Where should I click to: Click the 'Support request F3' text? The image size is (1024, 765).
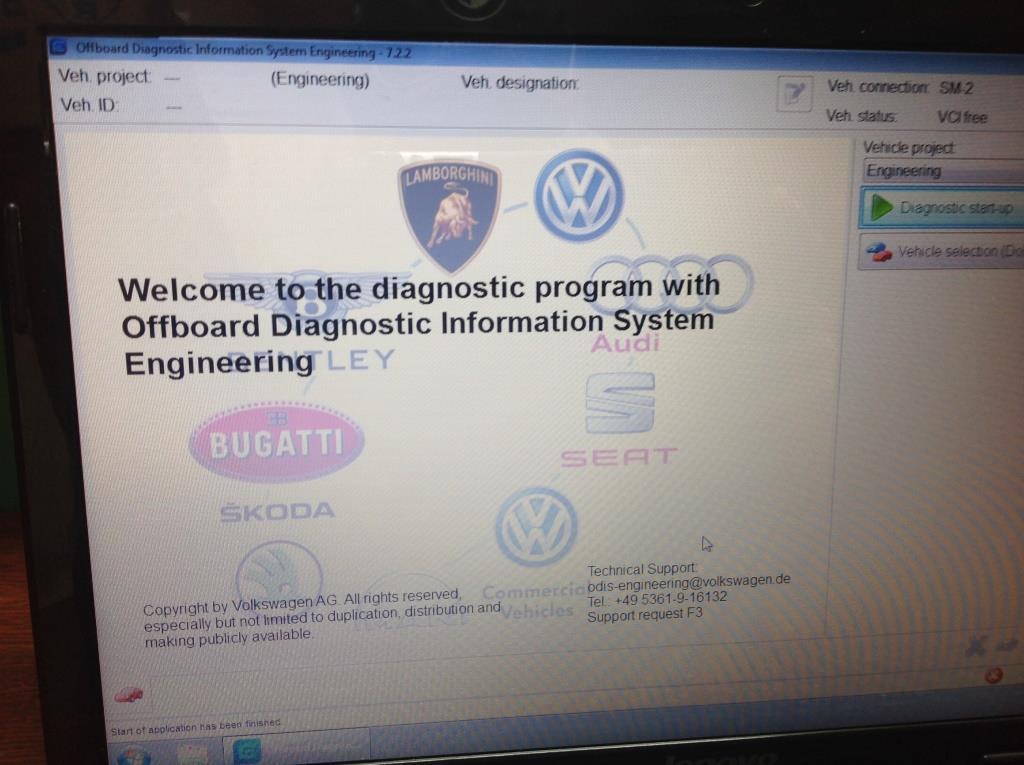coord(645,615)
